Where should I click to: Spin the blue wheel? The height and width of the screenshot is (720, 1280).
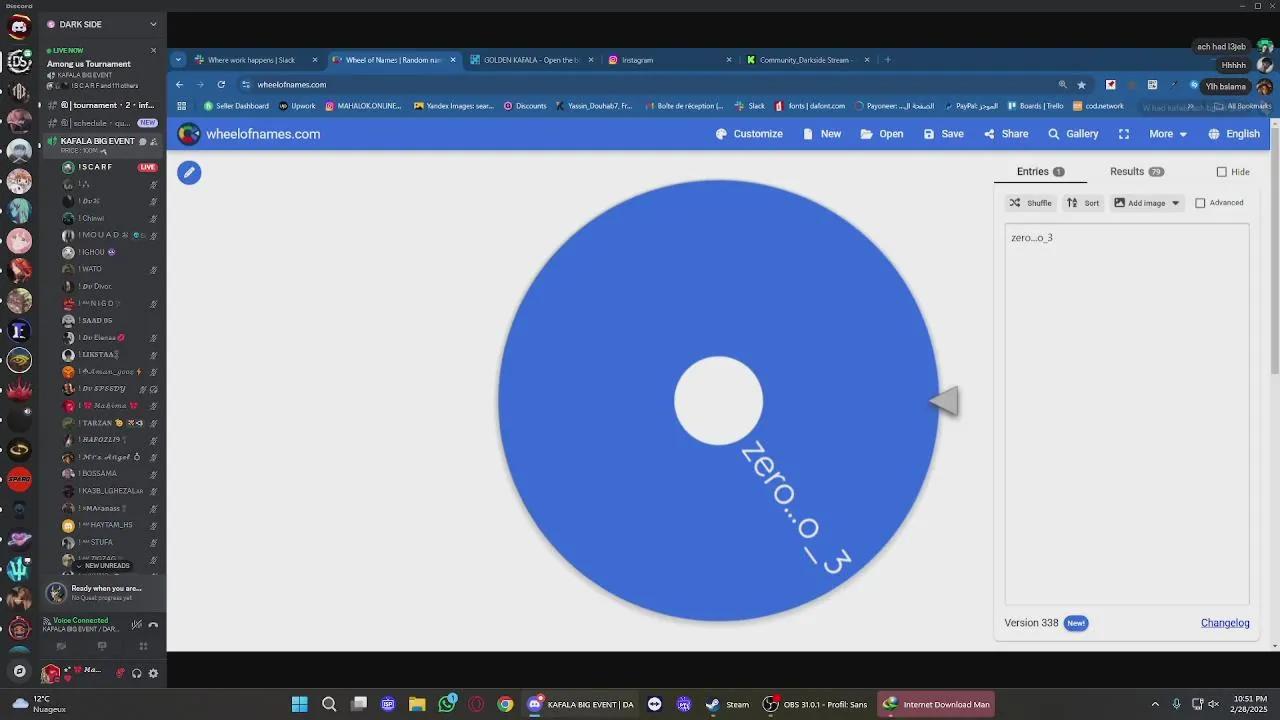[718, 400]
